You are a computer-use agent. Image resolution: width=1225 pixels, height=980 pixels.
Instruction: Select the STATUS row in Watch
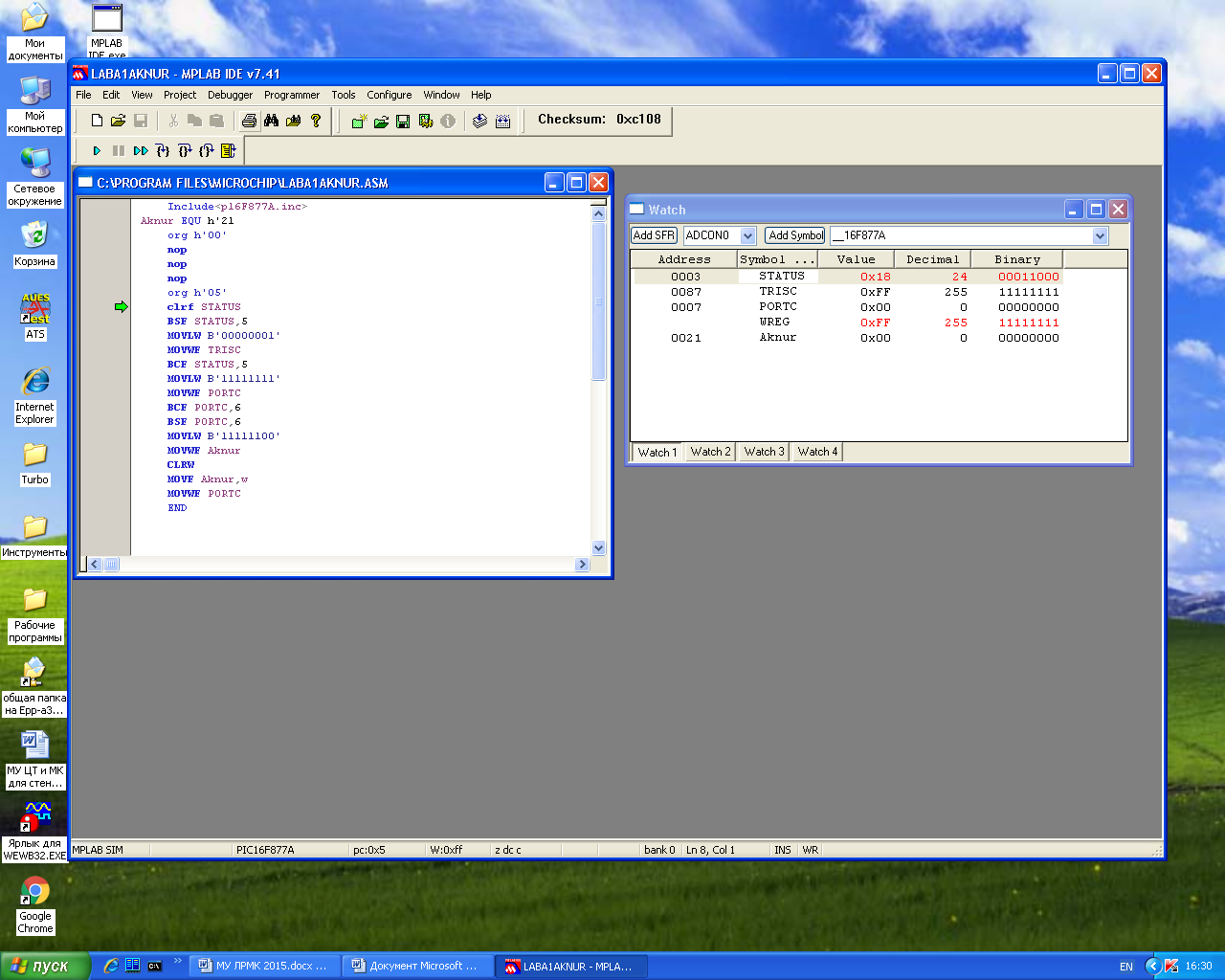[848, 277]
